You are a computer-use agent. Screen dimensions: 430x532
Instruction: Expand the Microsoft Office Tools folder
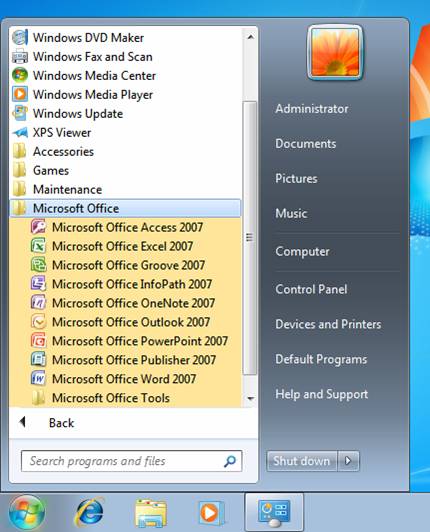125,398
